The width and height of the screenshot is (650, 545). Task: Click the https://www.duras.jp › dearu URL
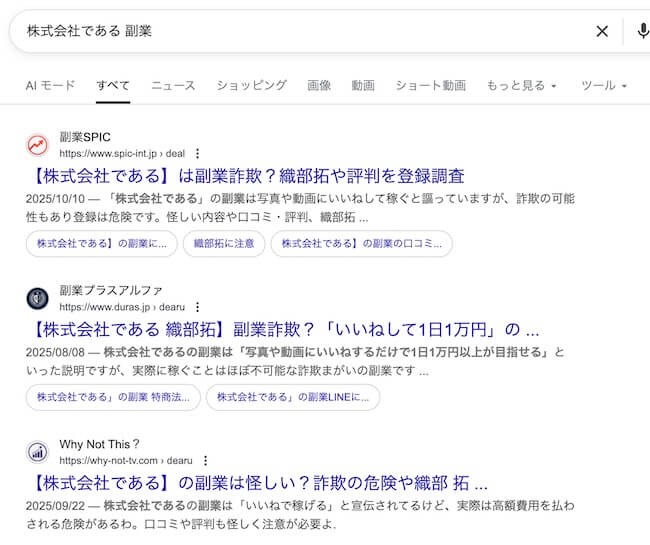[x=122, y=307]
